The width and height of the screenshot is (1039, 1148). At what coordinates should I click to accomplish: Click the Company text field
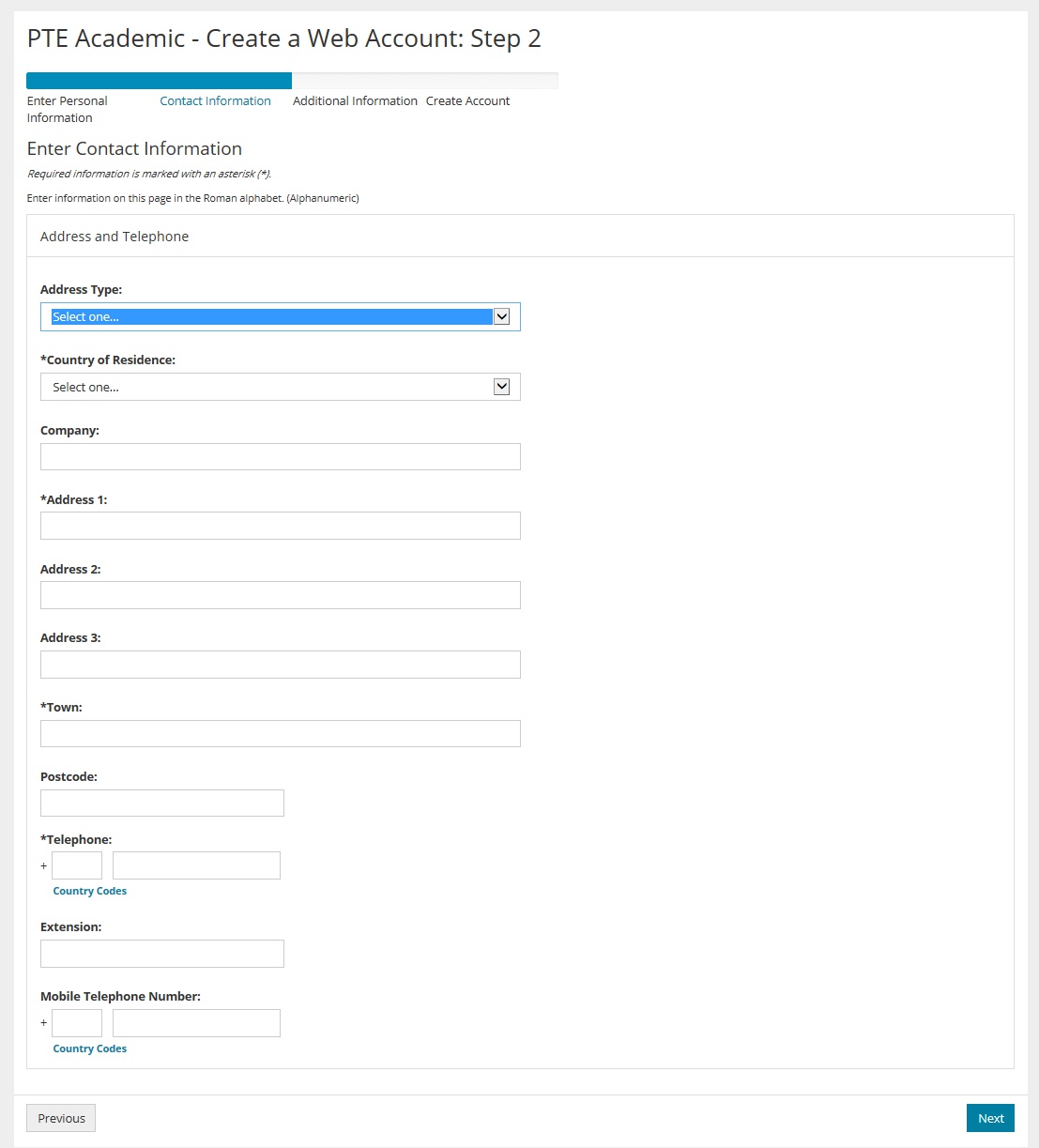pyautogui.click(x=280, y=457)
